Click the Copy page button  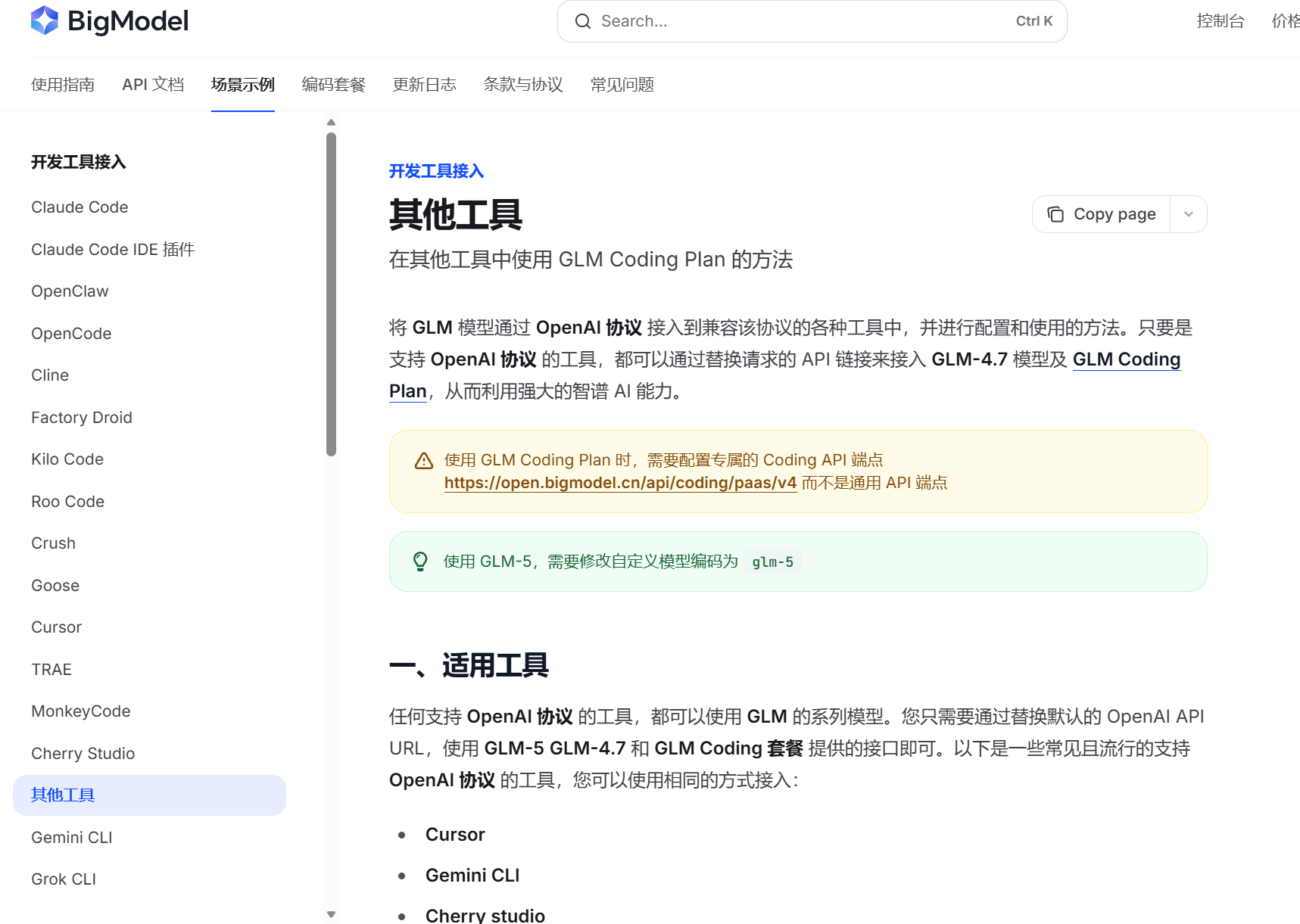[1102, 214]
